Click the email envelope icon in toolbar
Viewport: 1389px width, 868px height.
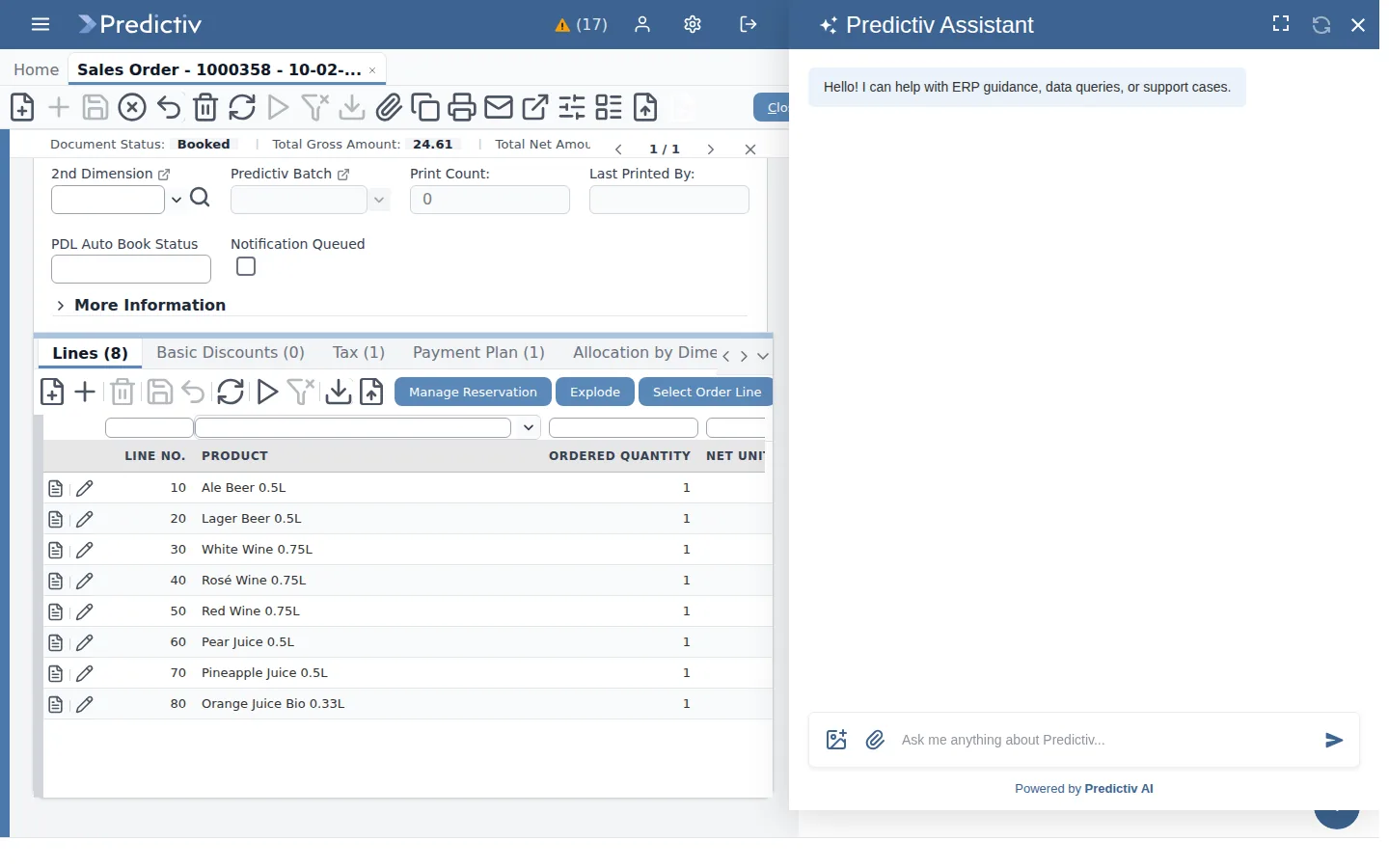[x=499, y=107]
